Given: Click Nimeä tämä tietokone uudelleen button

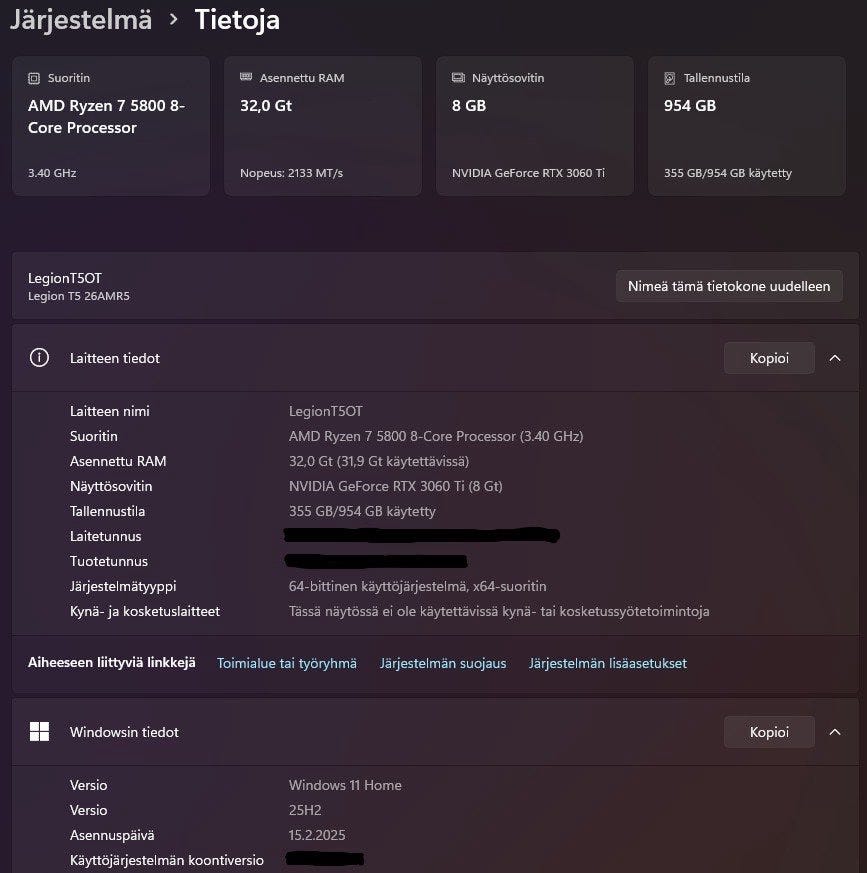Looking at the screenshot, I should pos(729,286).
